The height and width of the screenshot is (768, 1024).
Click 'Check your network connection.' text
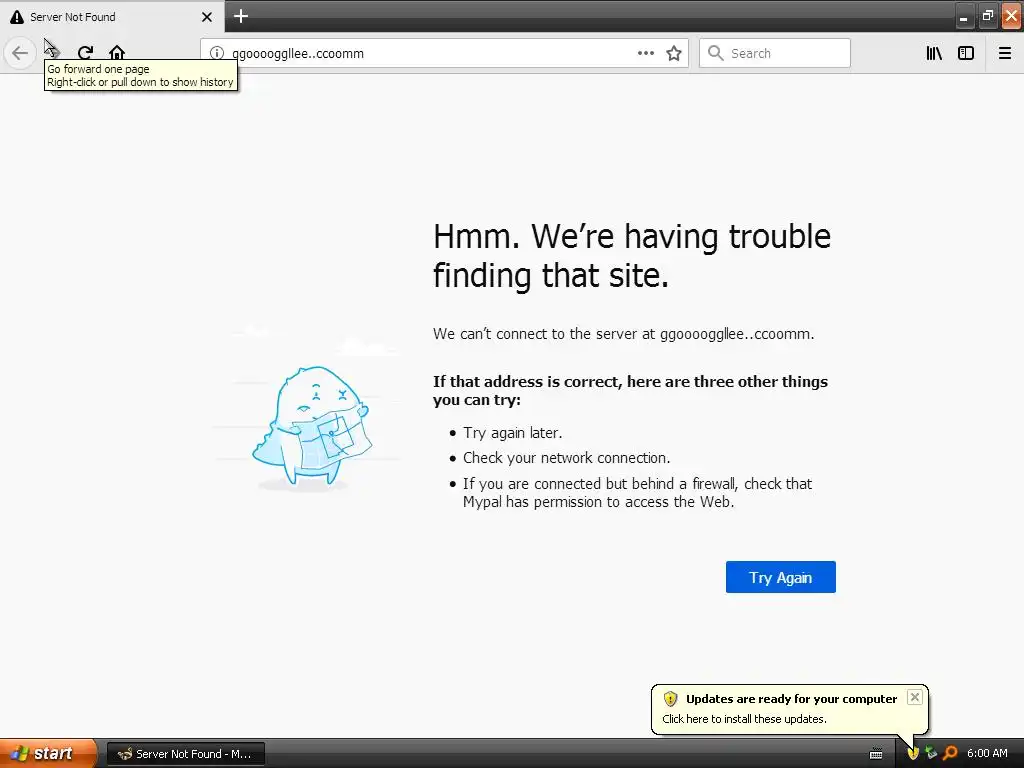(566, 458)
